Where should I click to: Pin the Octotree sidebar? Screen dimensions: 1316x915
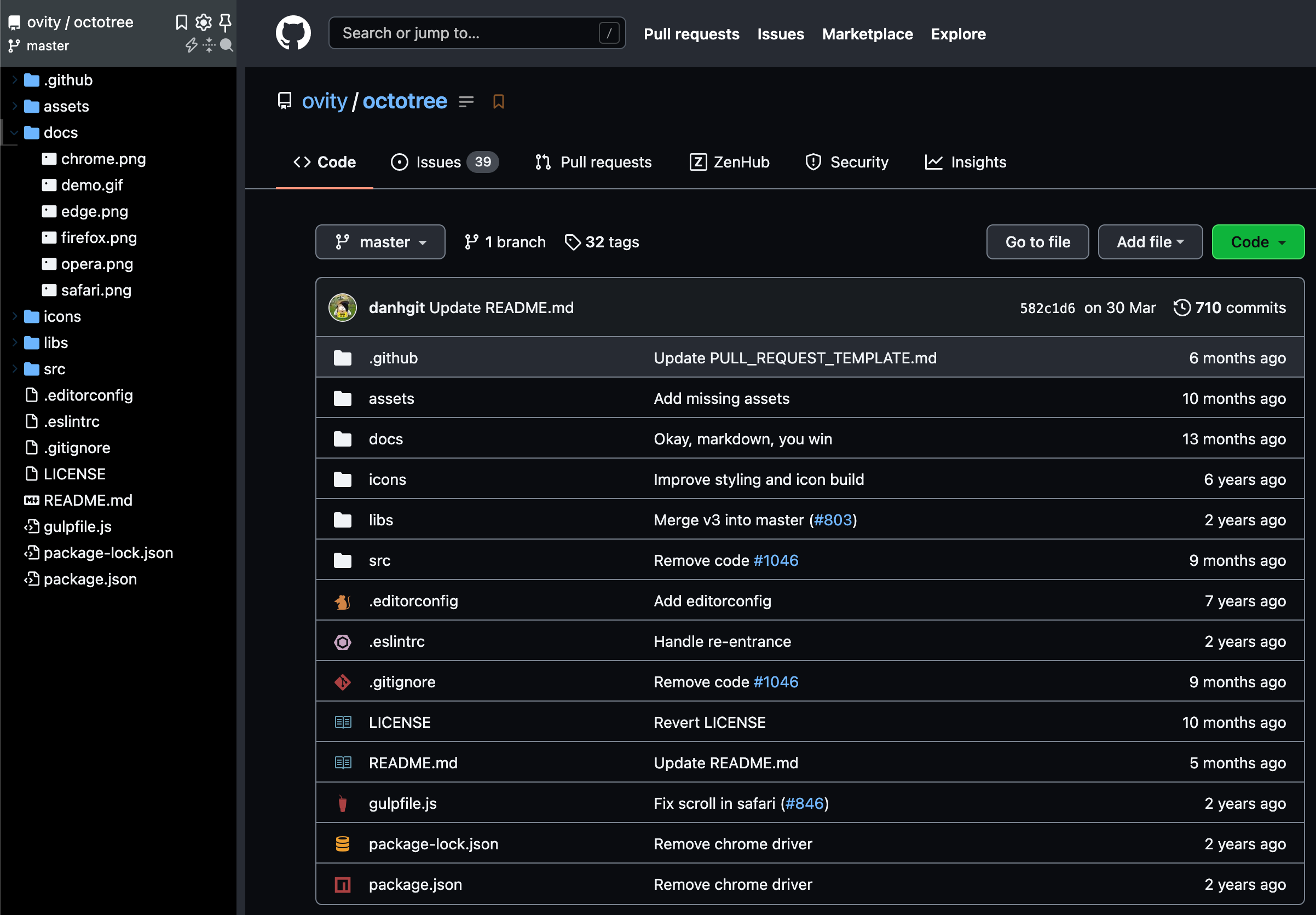(x=226, y=22)
